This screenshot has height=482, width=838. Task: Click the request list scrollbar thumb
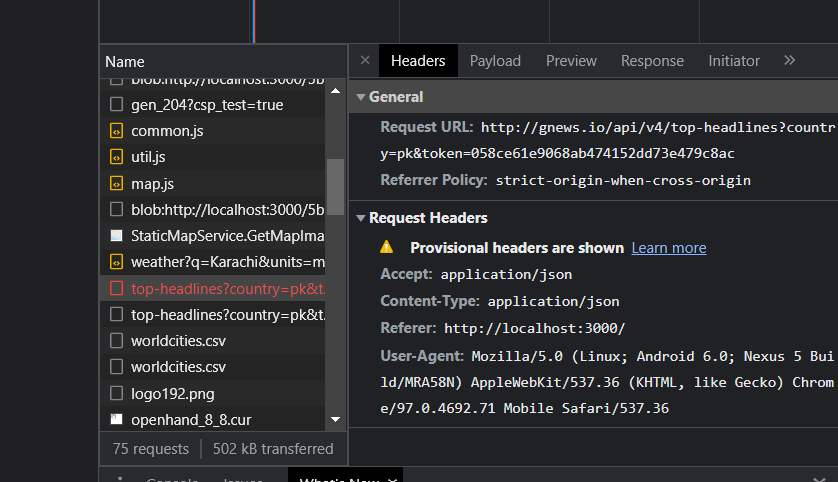[x=336, y=186]
